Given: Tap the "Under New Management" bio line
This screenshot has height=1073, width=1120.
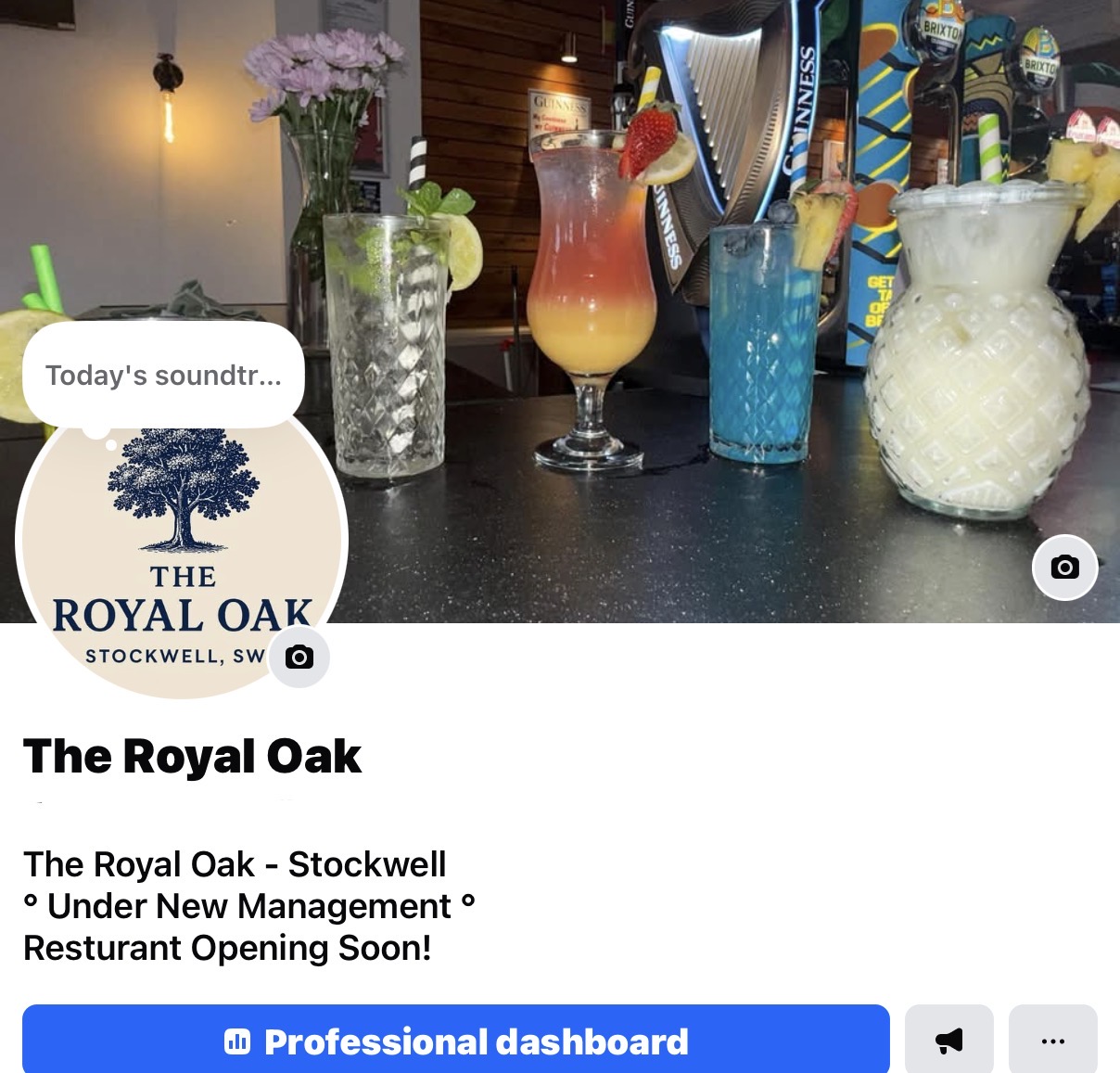Looking at the screenshot, I should [249, 906].
